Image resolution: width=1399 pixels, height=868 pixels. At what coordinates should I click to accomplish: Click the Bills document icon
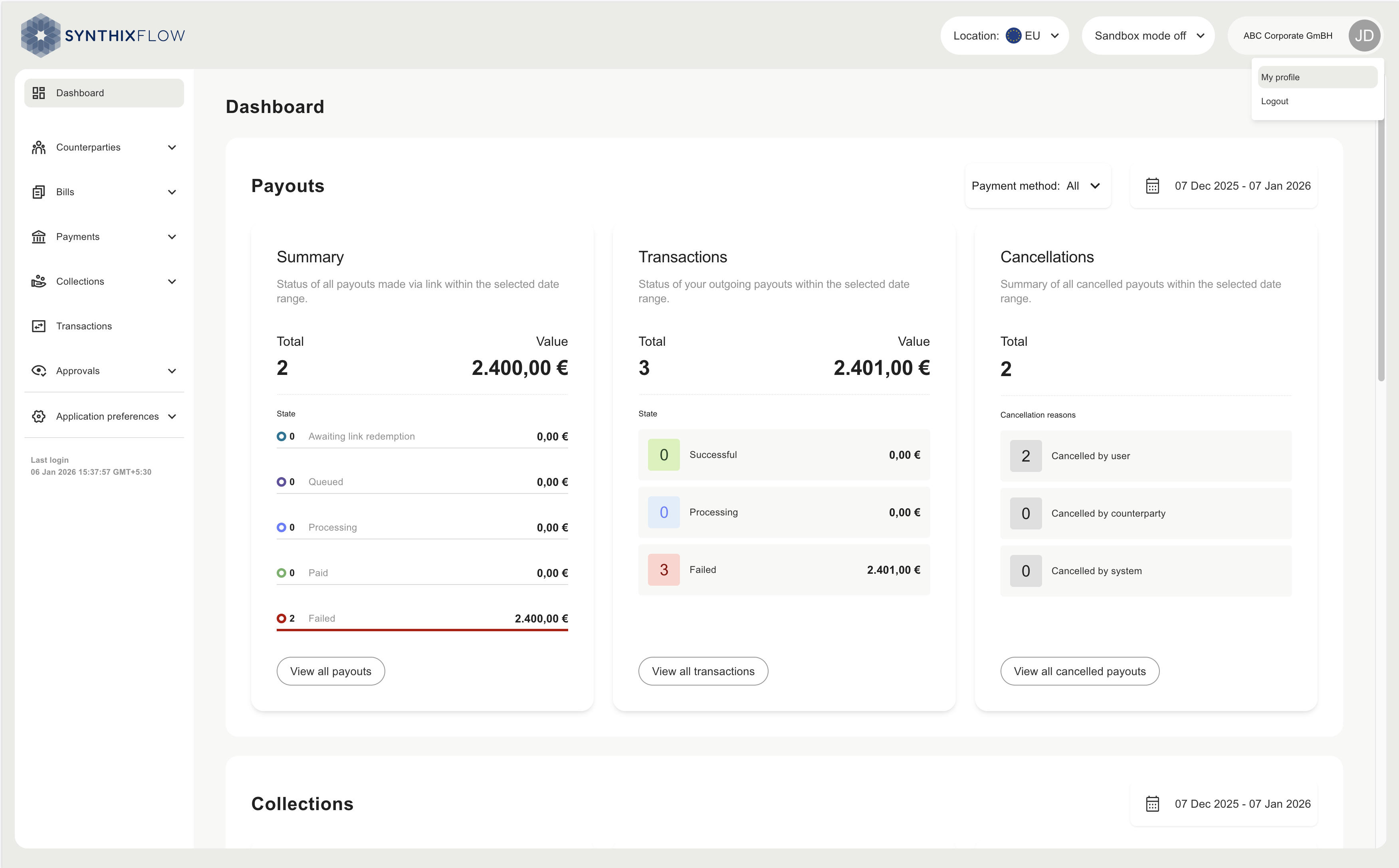click(38, 192)
